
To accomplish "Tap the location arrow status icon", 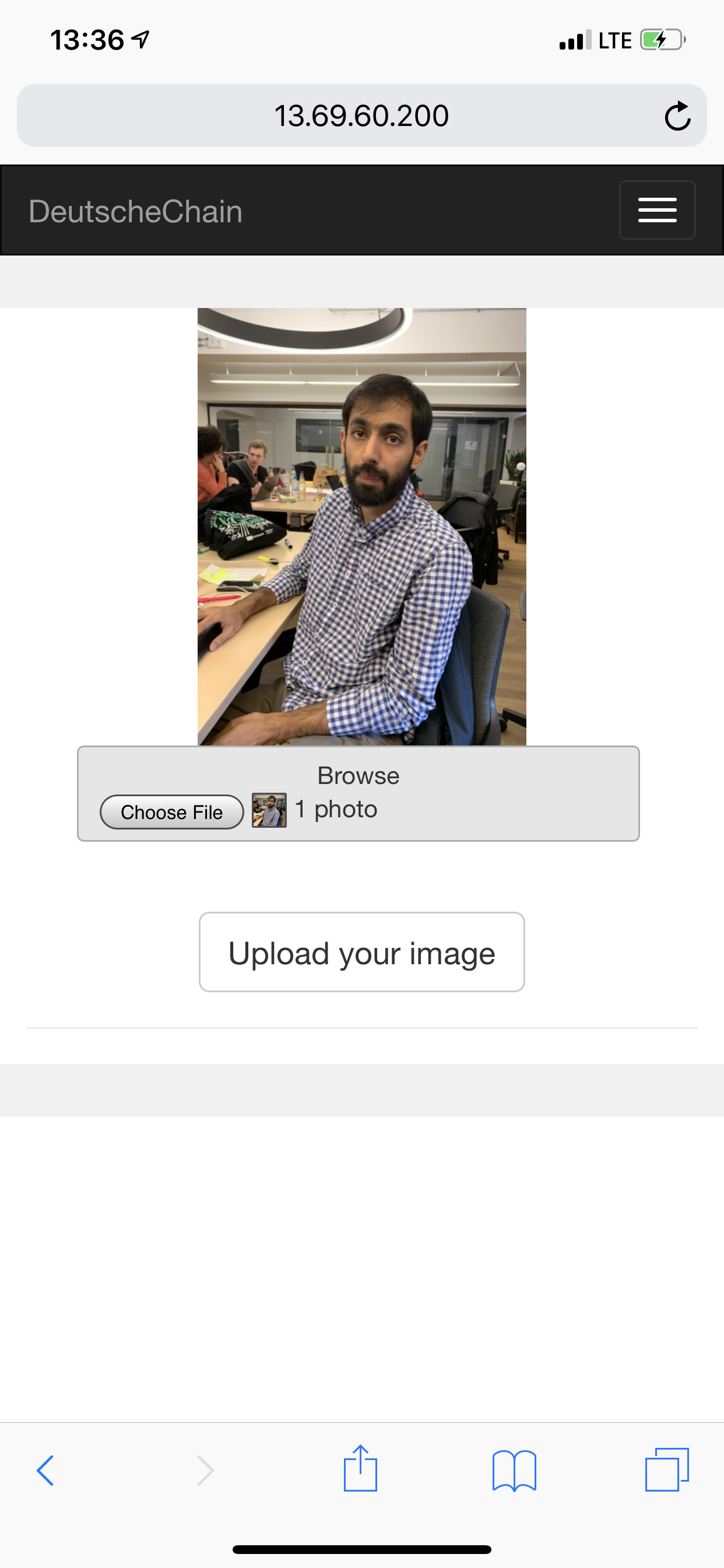I will (x=140, y=40).
